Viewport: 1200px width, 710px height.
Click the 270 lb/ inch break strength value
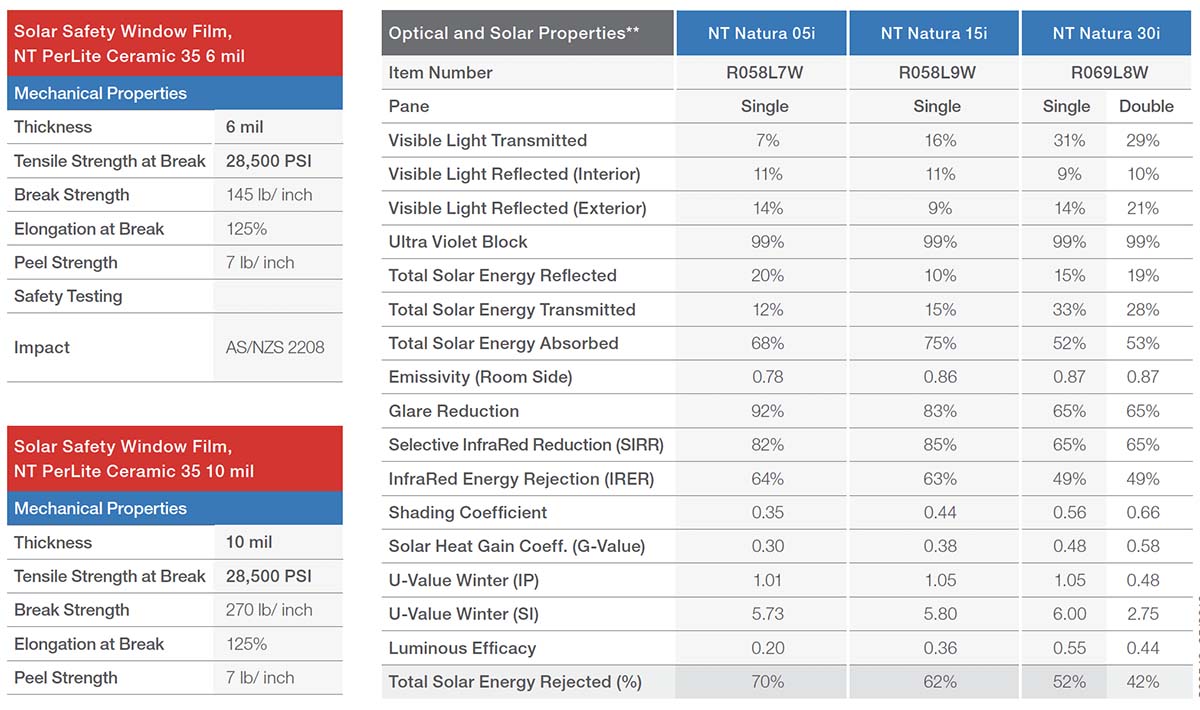(x=269, y=610)
